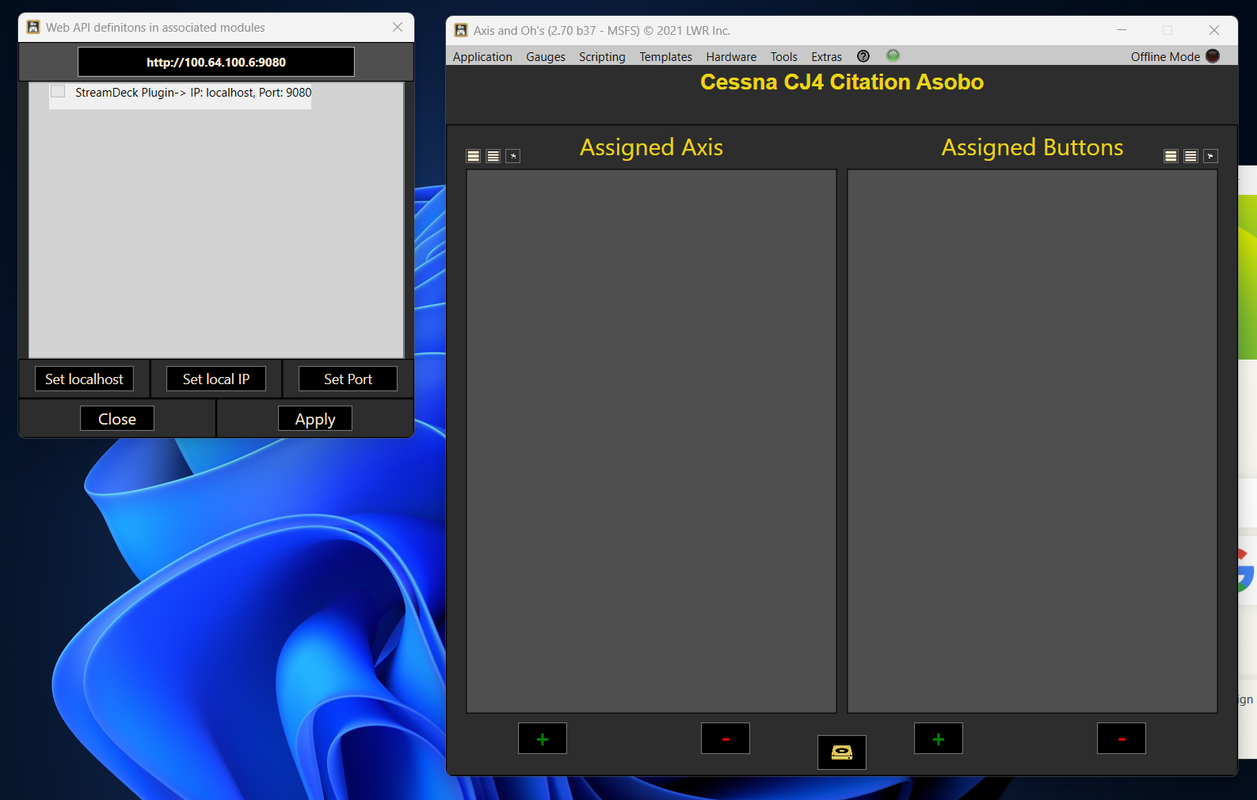This screenshot has width=1257, height=800.
Task: Click the Assigned Axis heading
Action: point(651,148)
